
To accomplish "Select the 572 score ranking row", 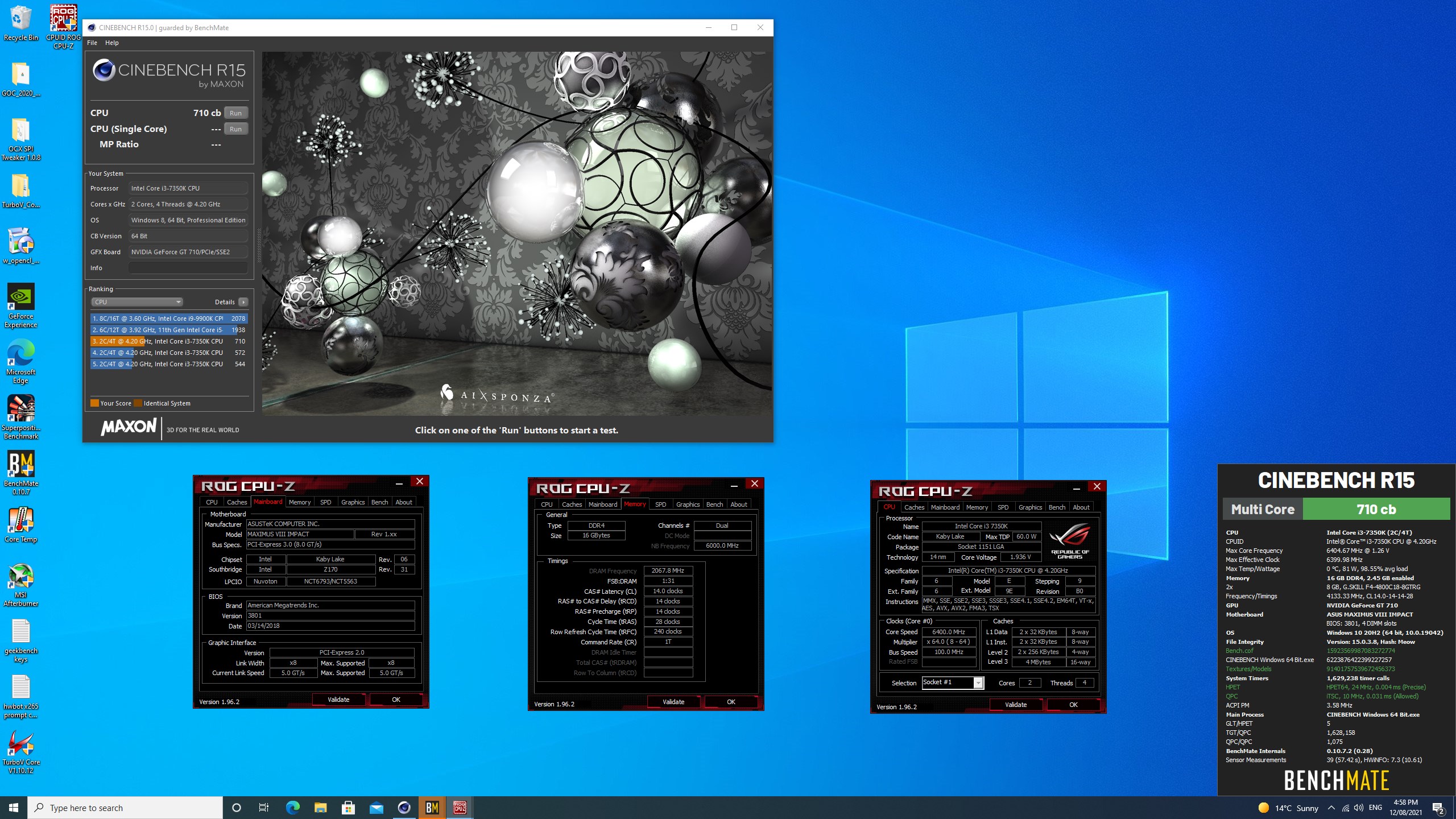I will click(169, 353).
